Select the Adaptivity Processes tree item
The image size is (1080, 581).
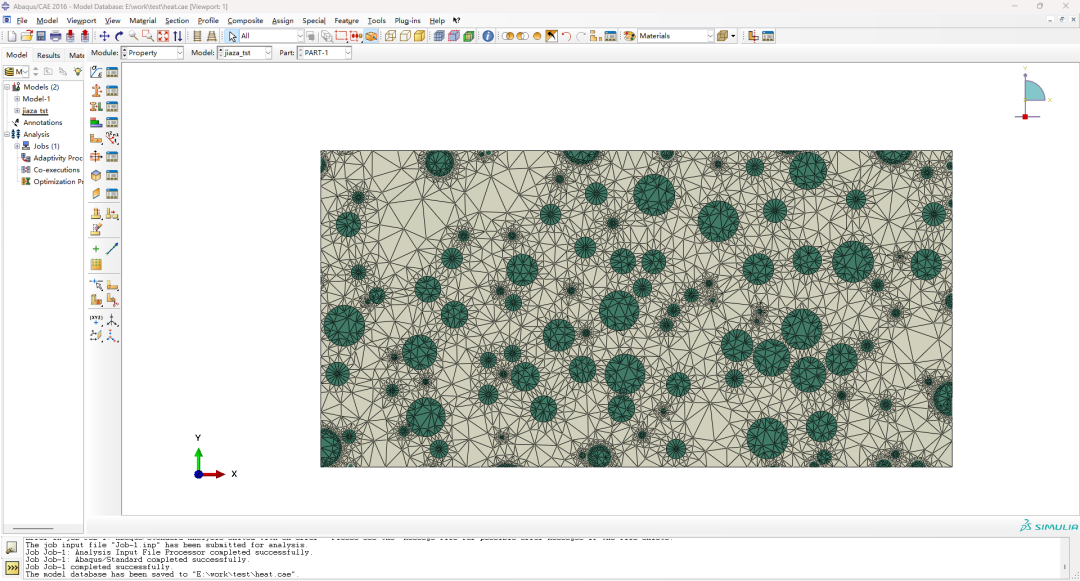[58, 158]
